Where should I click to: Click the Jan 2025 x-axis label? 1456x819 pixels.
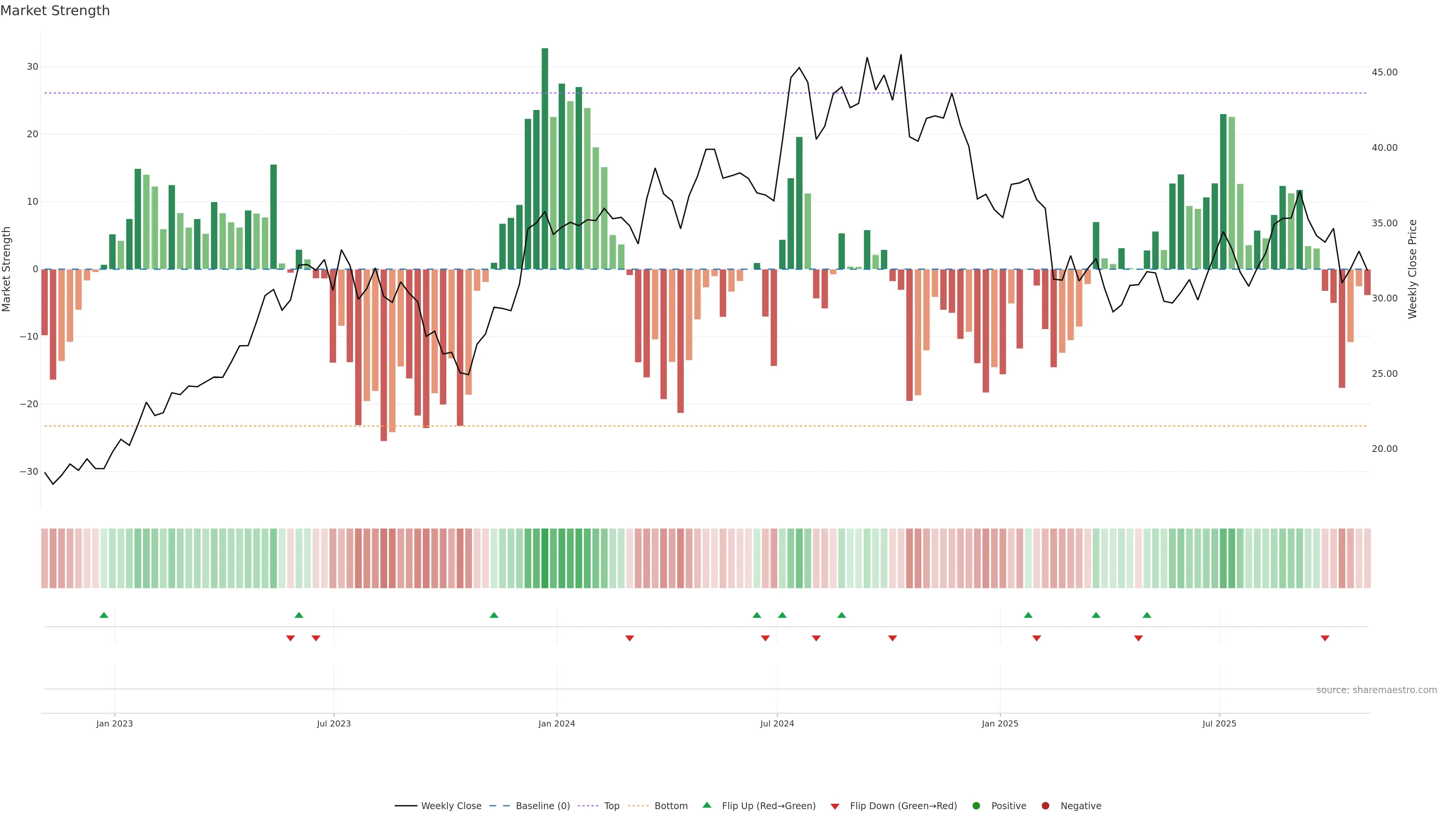click(x=1000, y=723)
